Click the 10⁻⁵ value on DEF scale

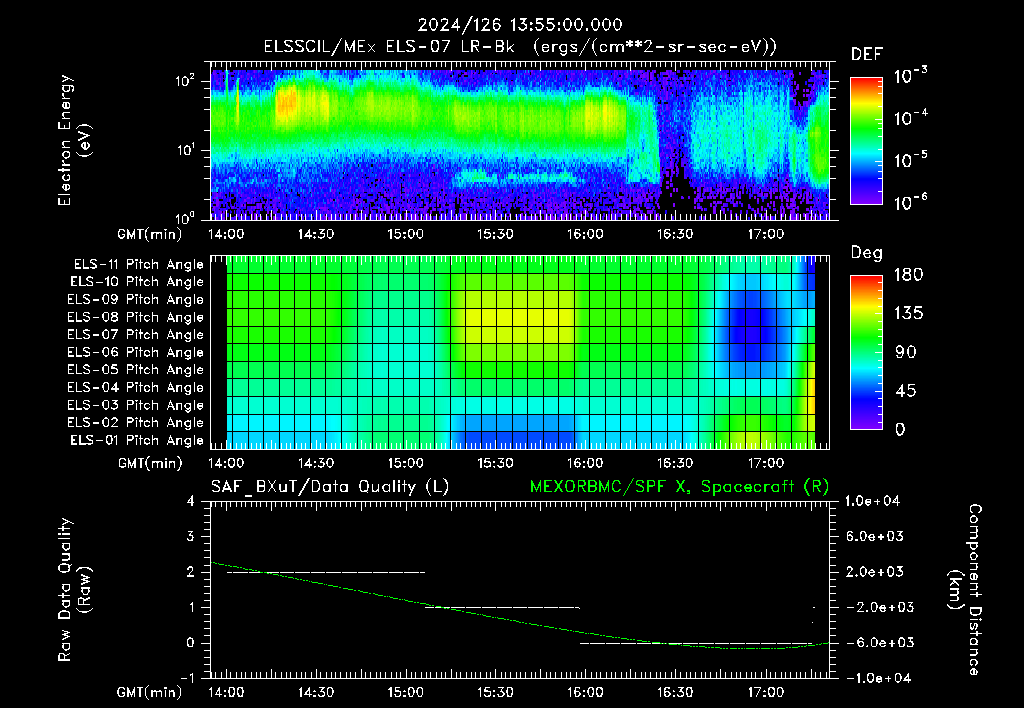910,159
